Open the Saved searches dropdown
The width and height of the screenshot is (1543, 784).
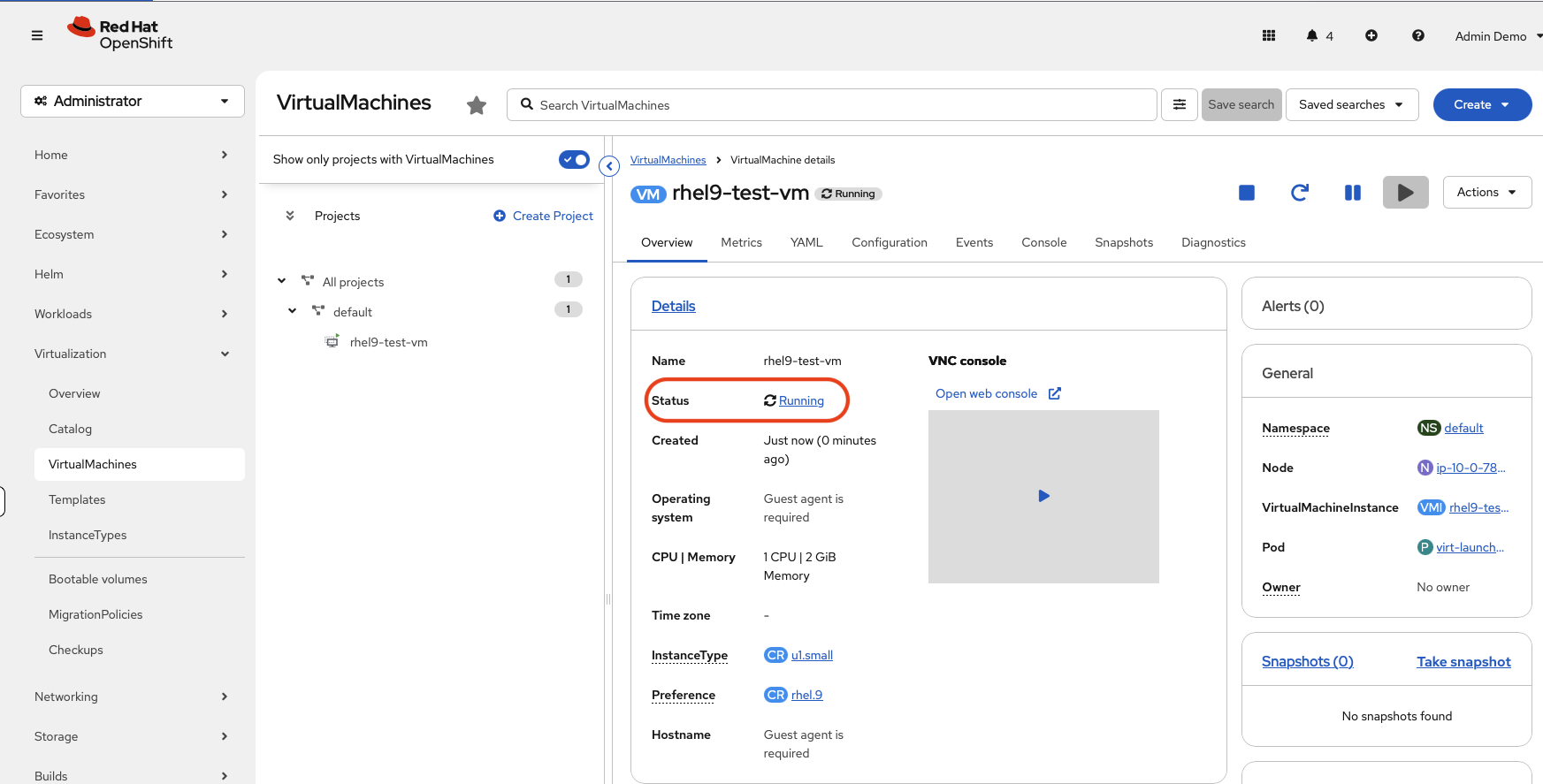[x=1351, y=105]
